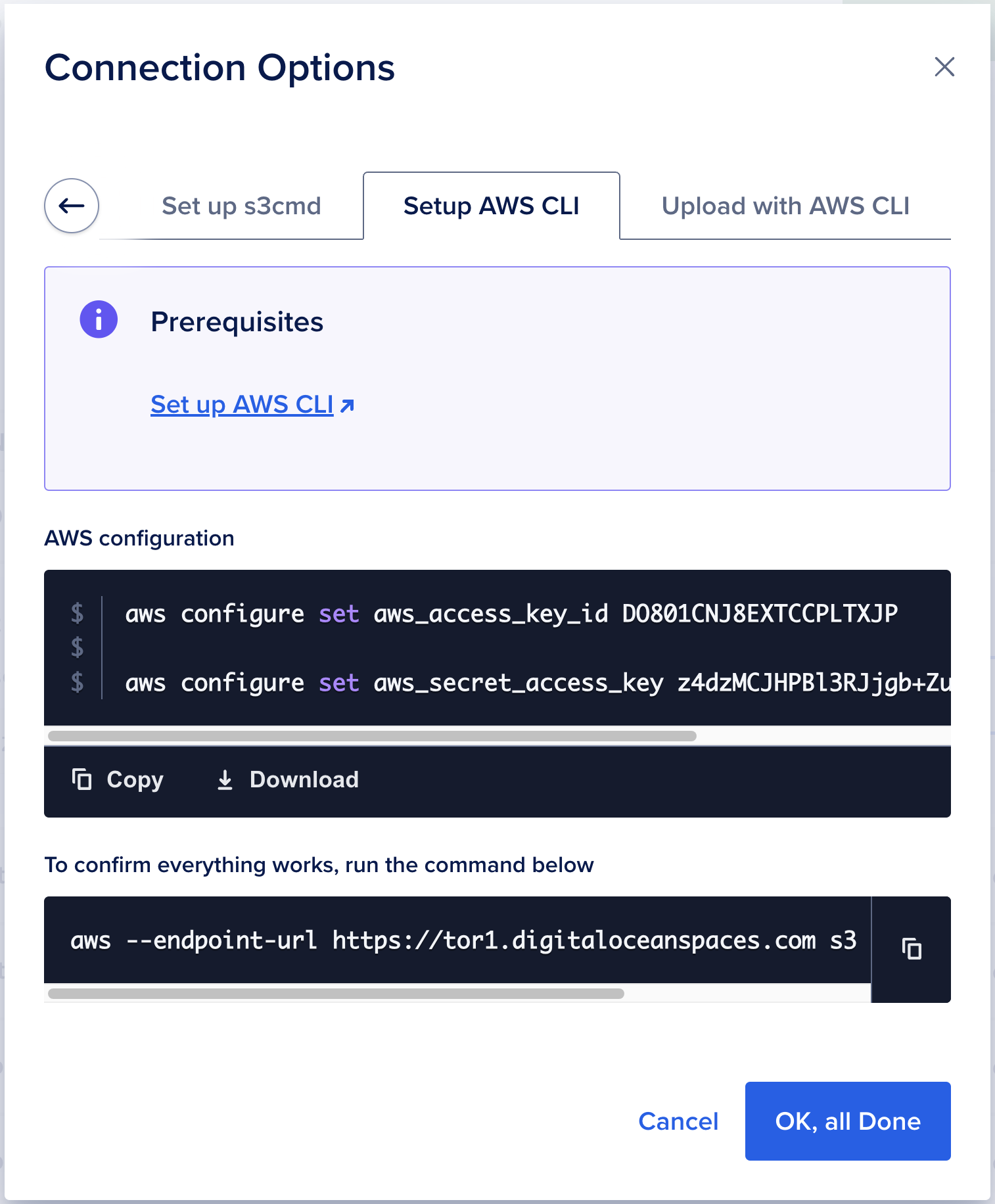Click the OK, all Done button

point(847,1121)
